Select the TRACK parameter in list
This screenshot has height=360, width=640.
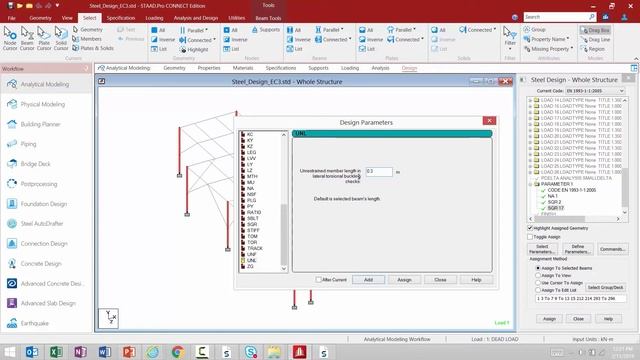coord(255,248)
